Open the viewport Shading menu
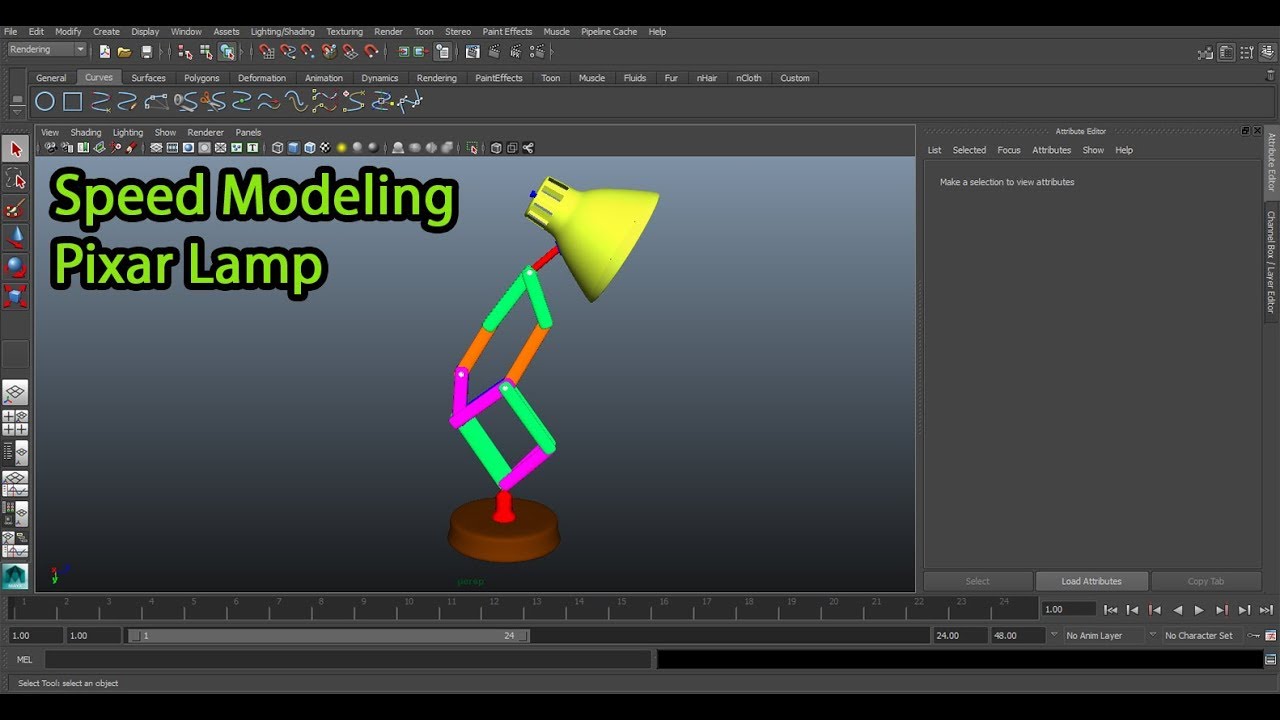The width and height of the screenshot is (1280, 720). coord(85,132)
